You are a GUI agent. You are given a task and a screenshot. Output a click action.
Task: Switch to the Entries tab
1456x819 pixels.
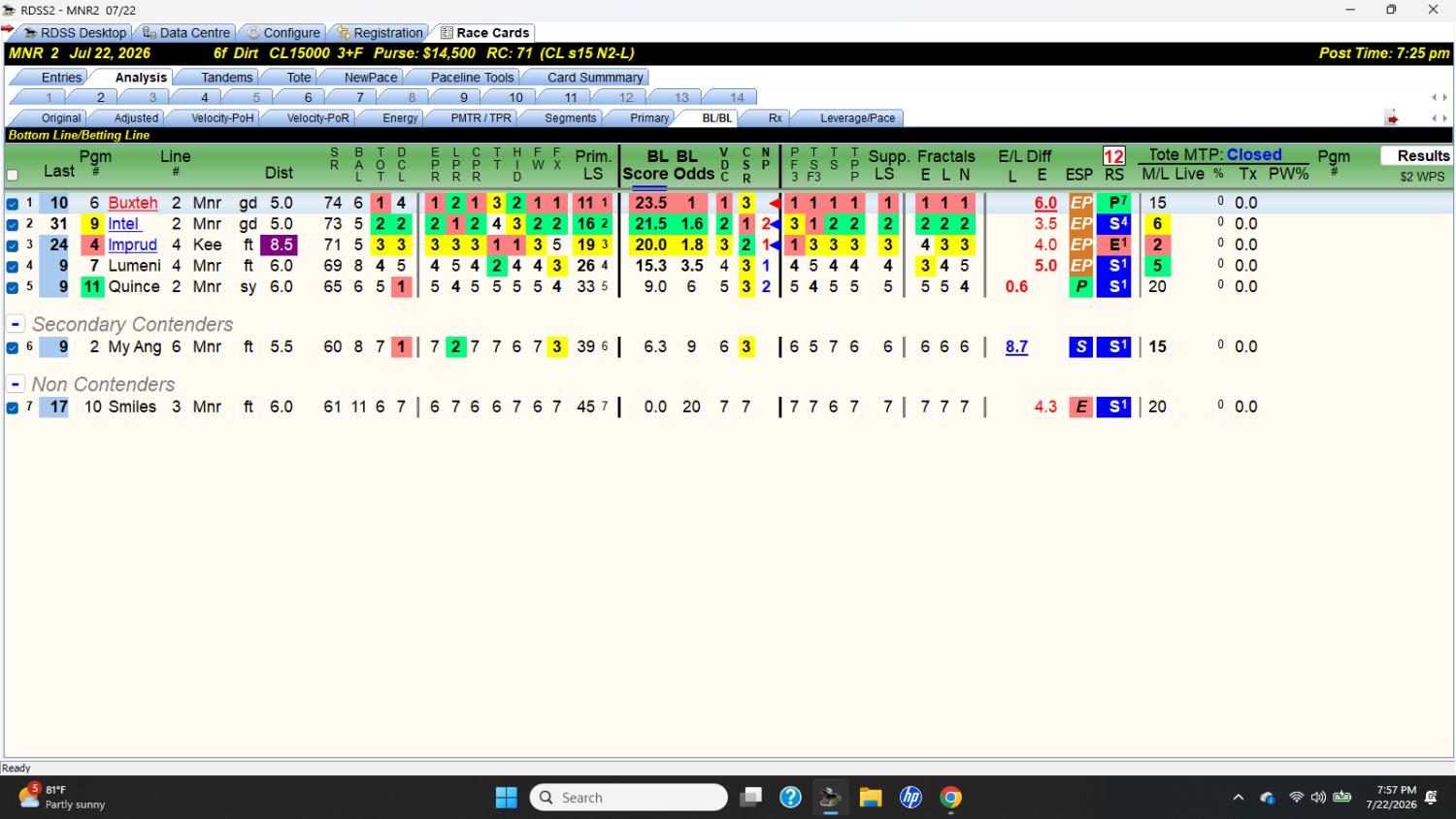[x=61, y=78]
